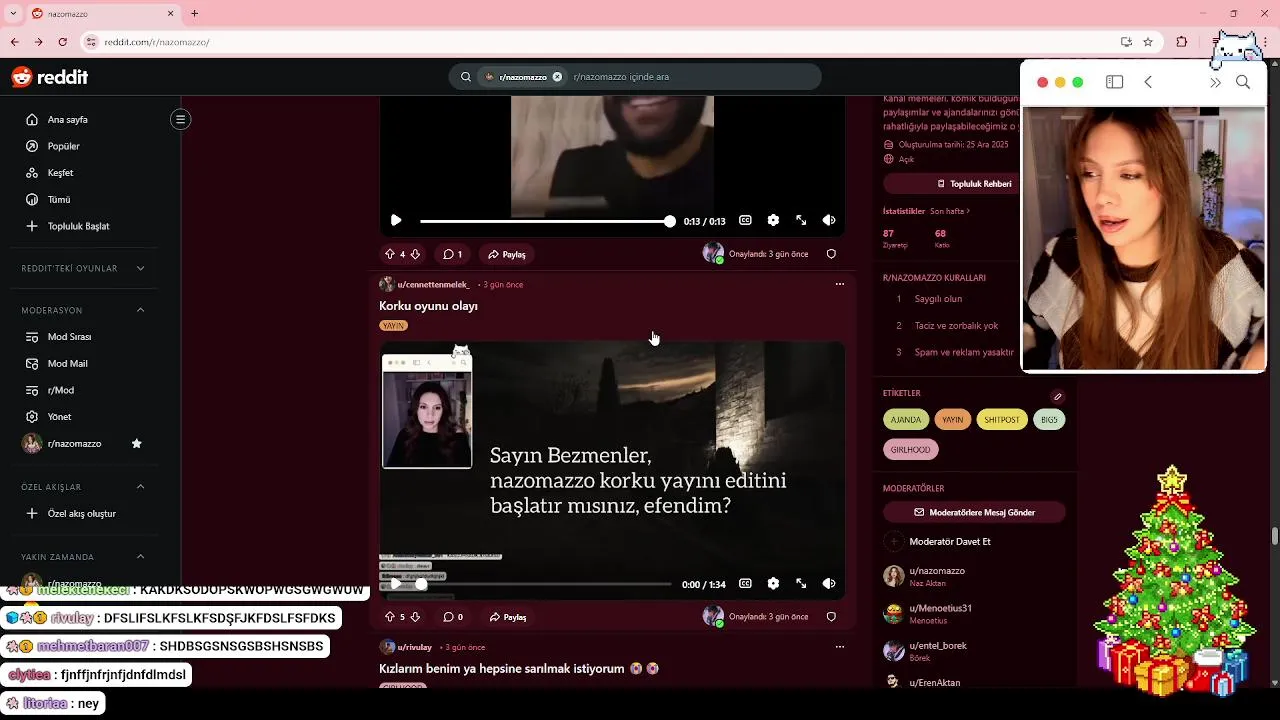Open r/Mod link
1280x720 pixels.
pyautogui.click(x=61, y=390)
